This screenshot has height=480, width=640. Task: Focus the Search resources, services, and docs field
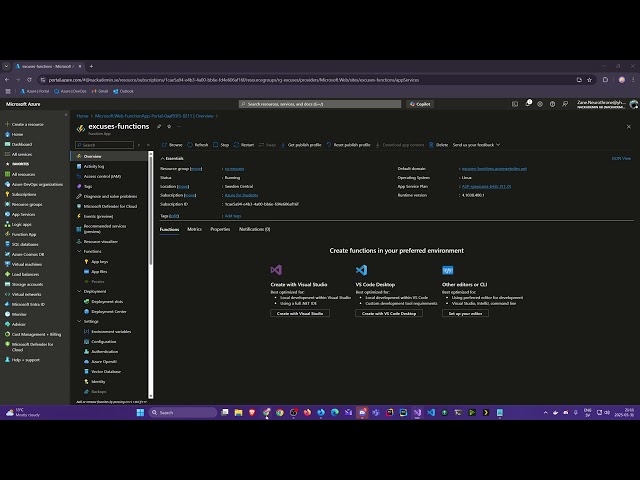pos(320,104)
